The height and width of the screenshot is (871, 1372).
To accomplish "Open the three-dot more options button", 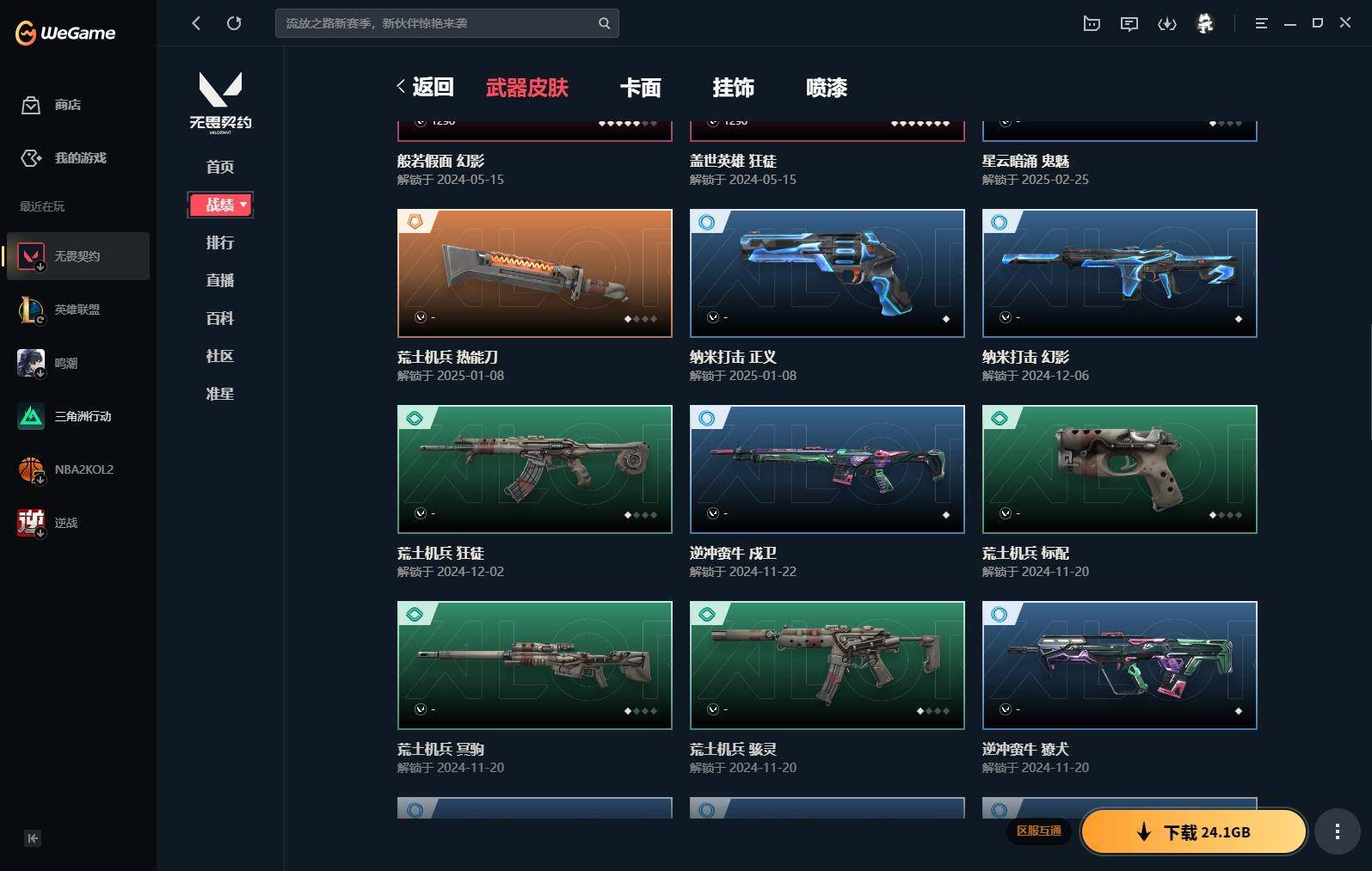I will pyautogui.click(x=1337, y=831).
